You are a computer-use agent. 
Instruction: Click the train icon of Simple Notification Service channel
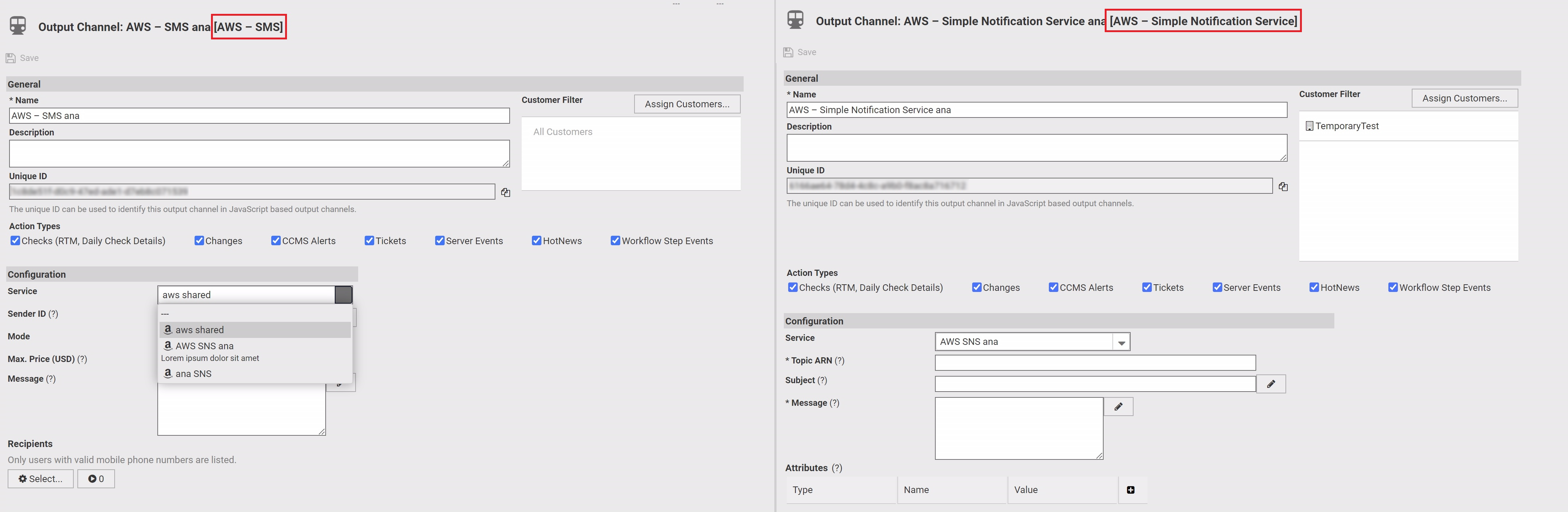pos(795,19)
